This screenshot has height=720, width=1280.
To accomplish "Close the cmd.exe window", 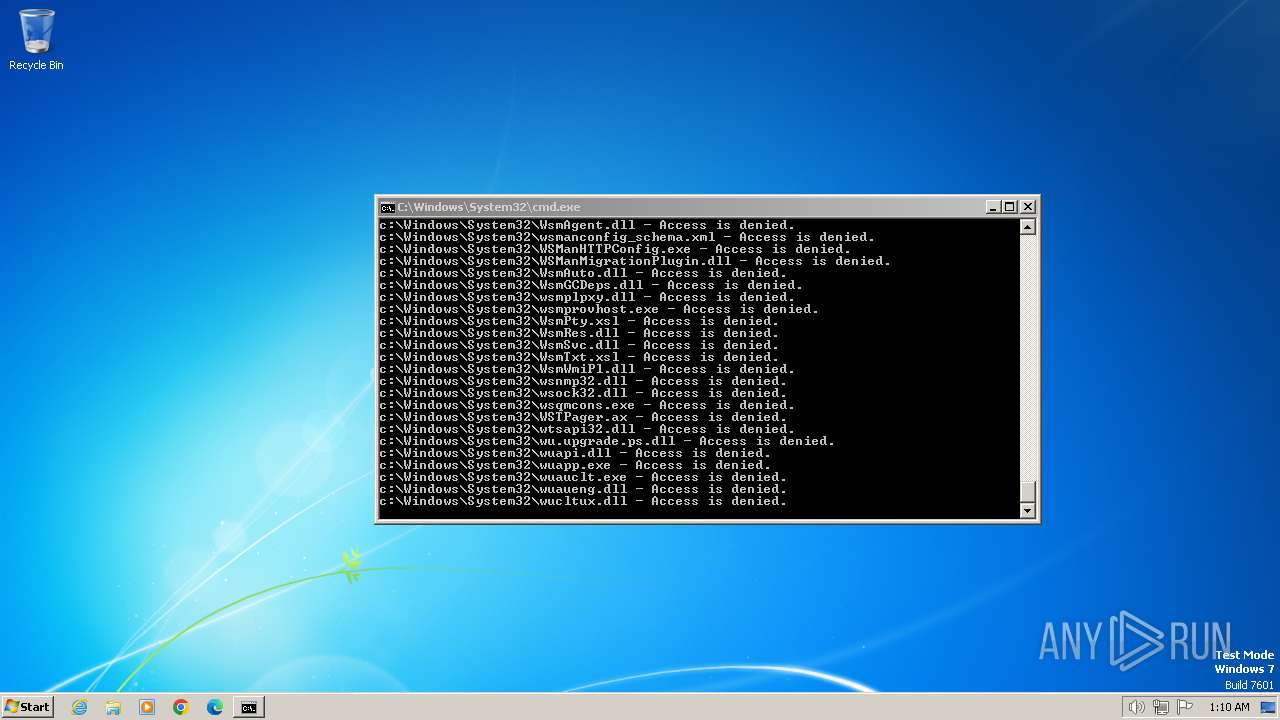I will [1027, 207].
